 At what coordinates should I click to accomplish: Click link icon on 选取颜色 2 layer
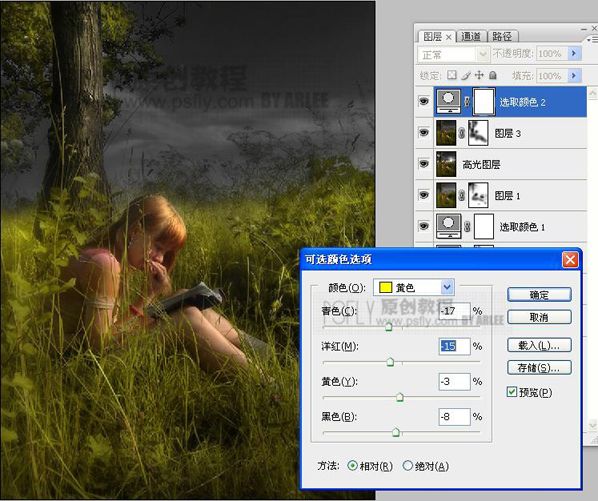click(467, 101)
